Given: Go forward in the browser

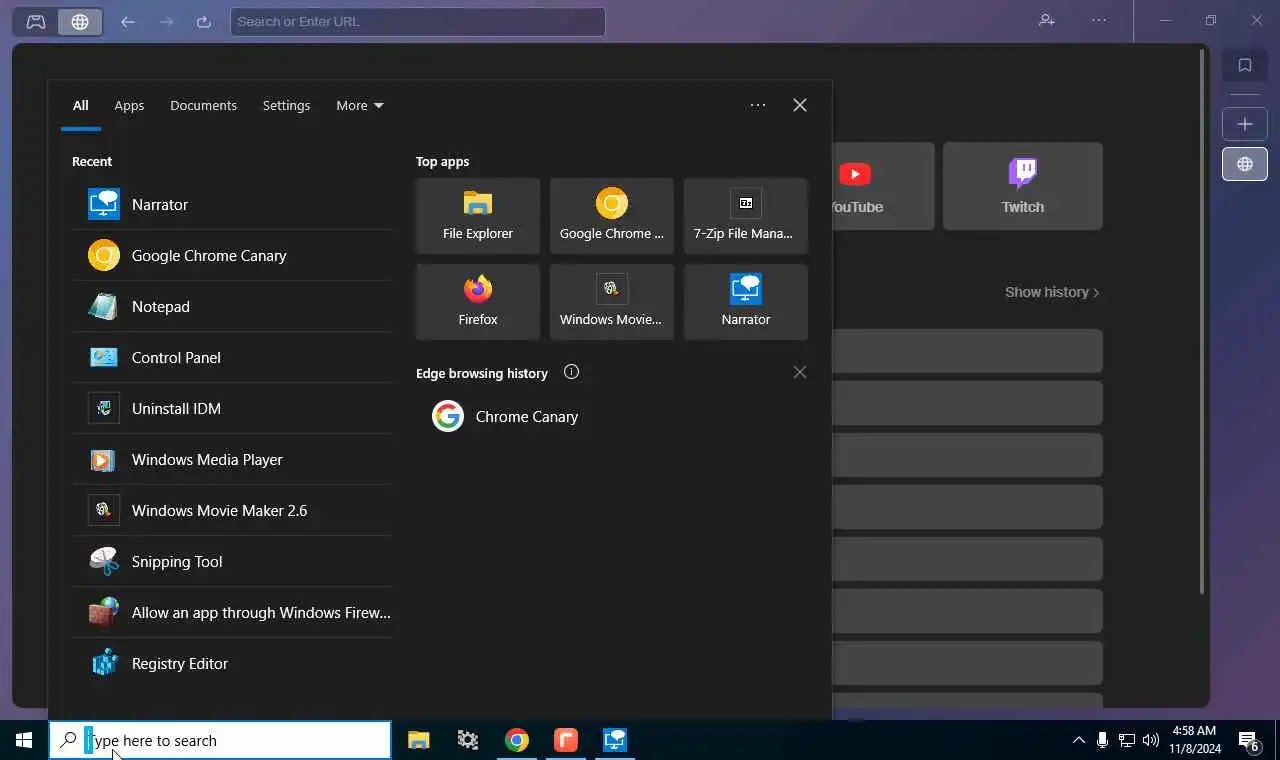Looking at the screenshot, I should point(166,21).
